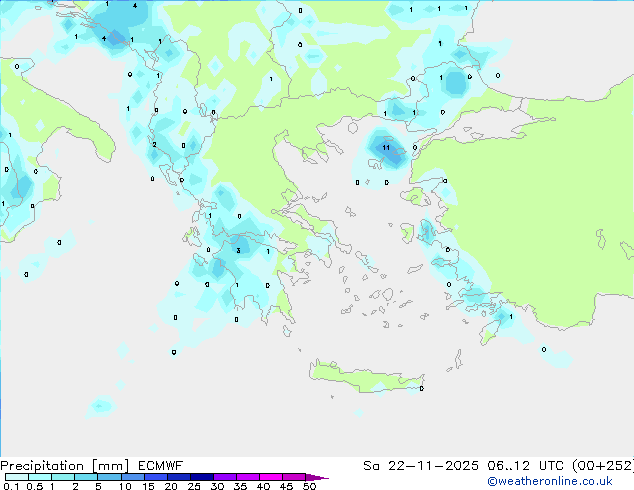
Task: Click the '40' legend scale label
Action: [263, 486]
